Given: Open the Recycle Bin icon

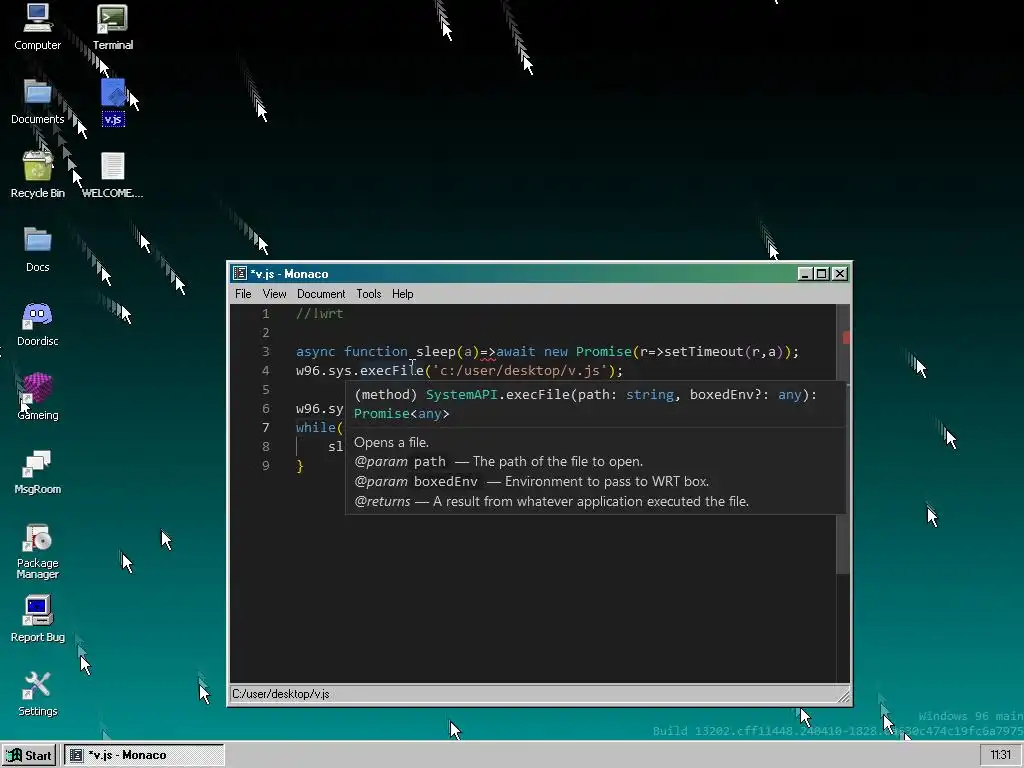Looking at the screenshot, I should (37, 174).
